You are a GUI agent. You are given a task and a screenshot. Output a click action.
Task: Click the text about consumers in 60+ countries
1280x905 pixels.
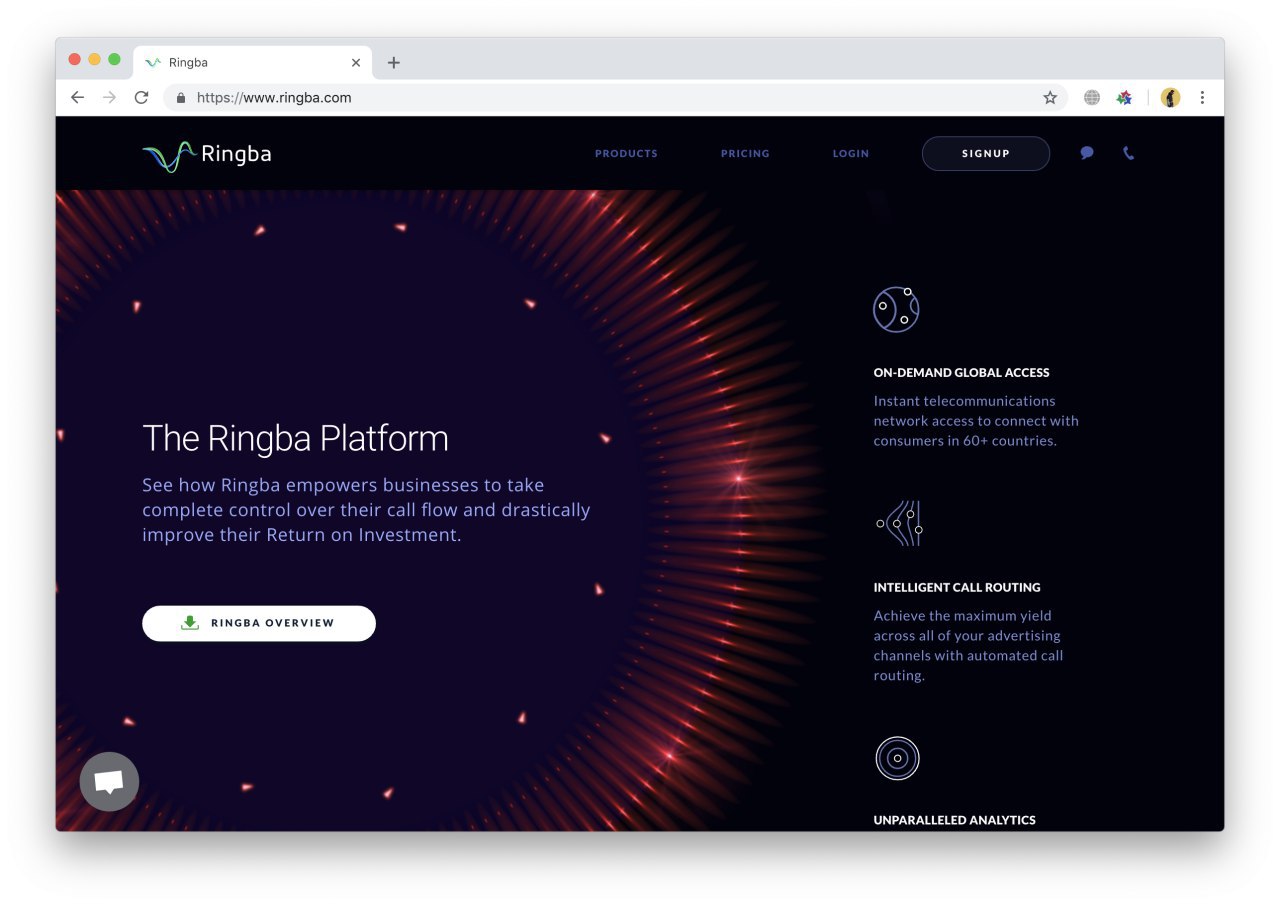click(x=976, y=421)
